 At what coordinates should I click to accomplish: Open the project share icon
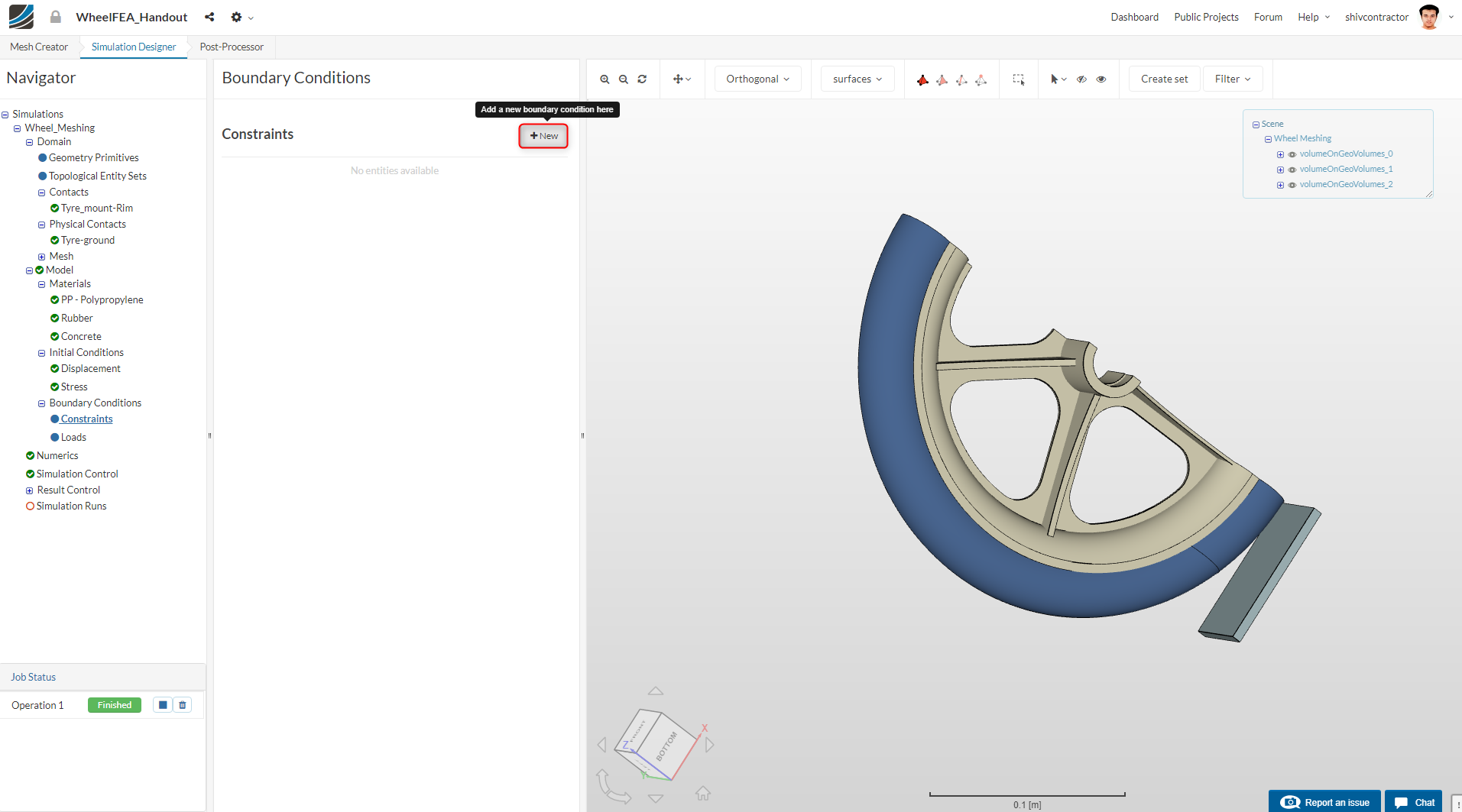(x=209, y=17)
